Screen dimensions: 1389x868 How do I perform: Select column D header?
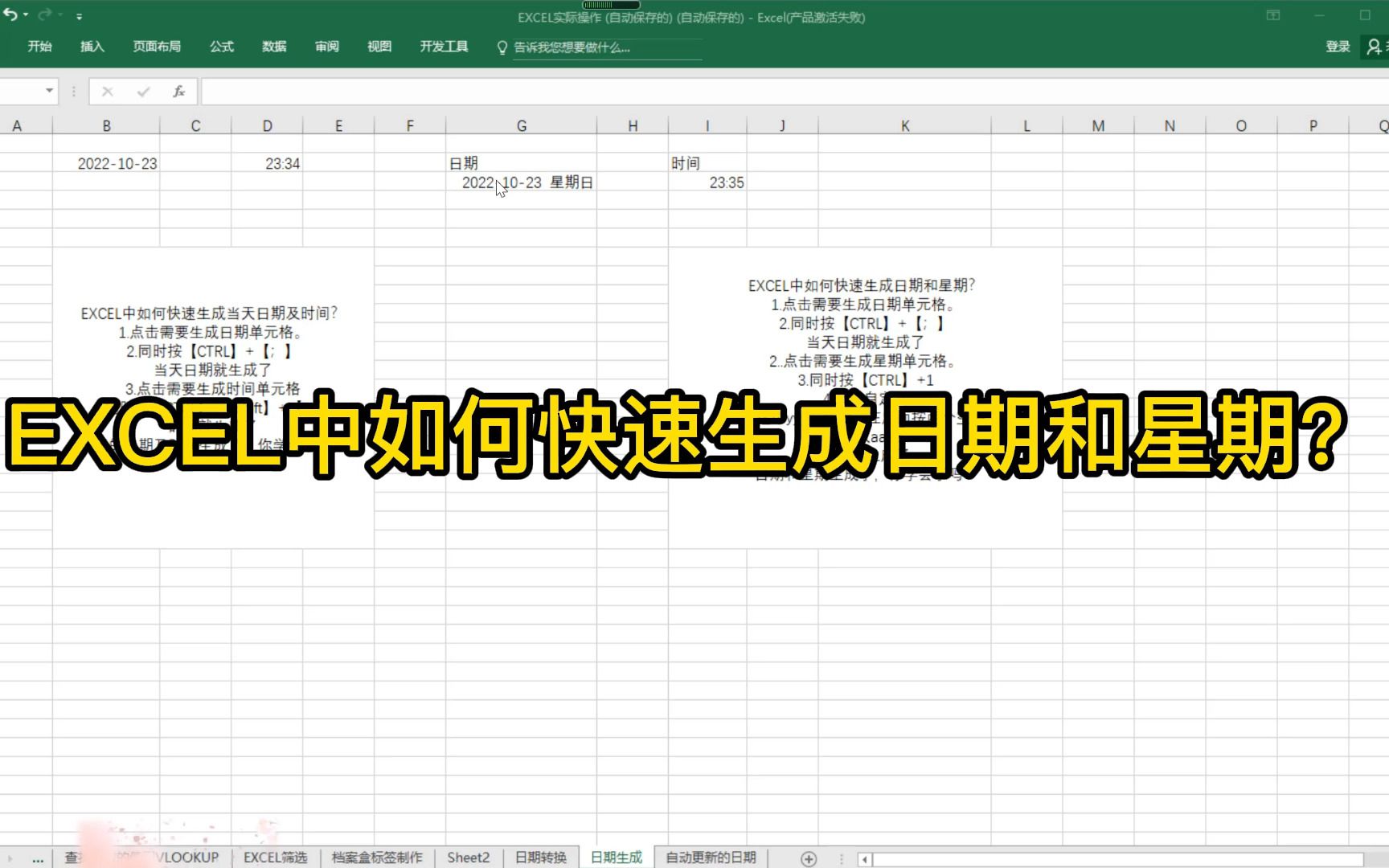(x=267, y=125)
